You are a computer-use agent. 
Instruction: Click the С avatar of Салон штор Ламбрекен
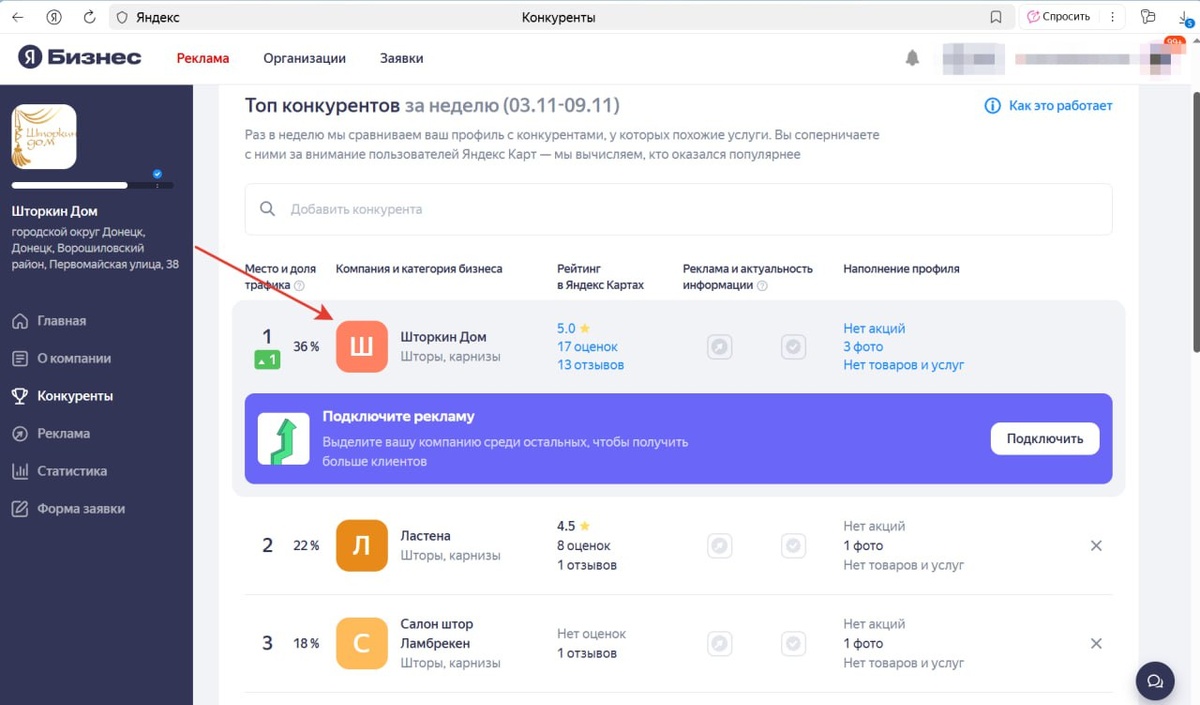point(362,644)
